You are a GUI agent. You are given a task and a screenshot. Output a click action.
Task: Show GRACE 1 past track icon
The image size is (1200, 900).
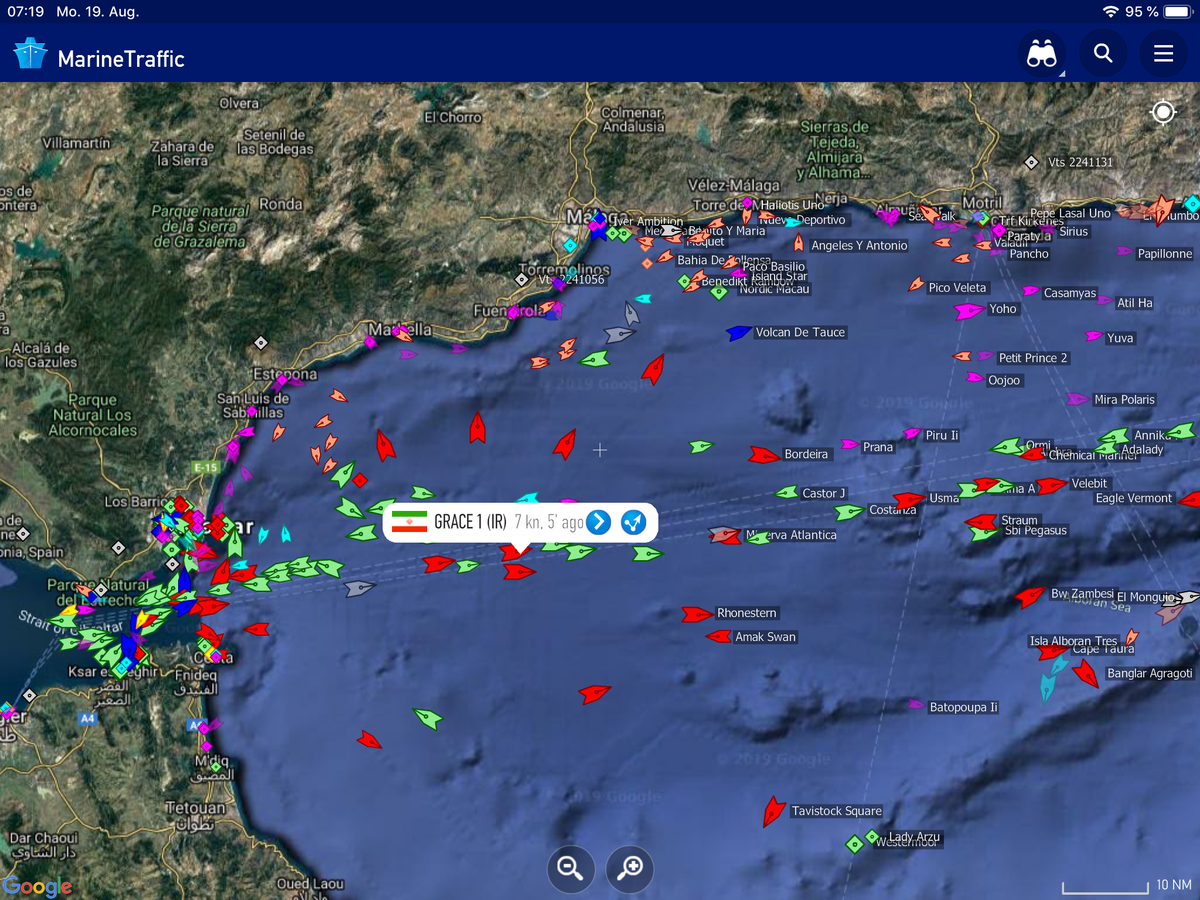click(x=634, y=522)
